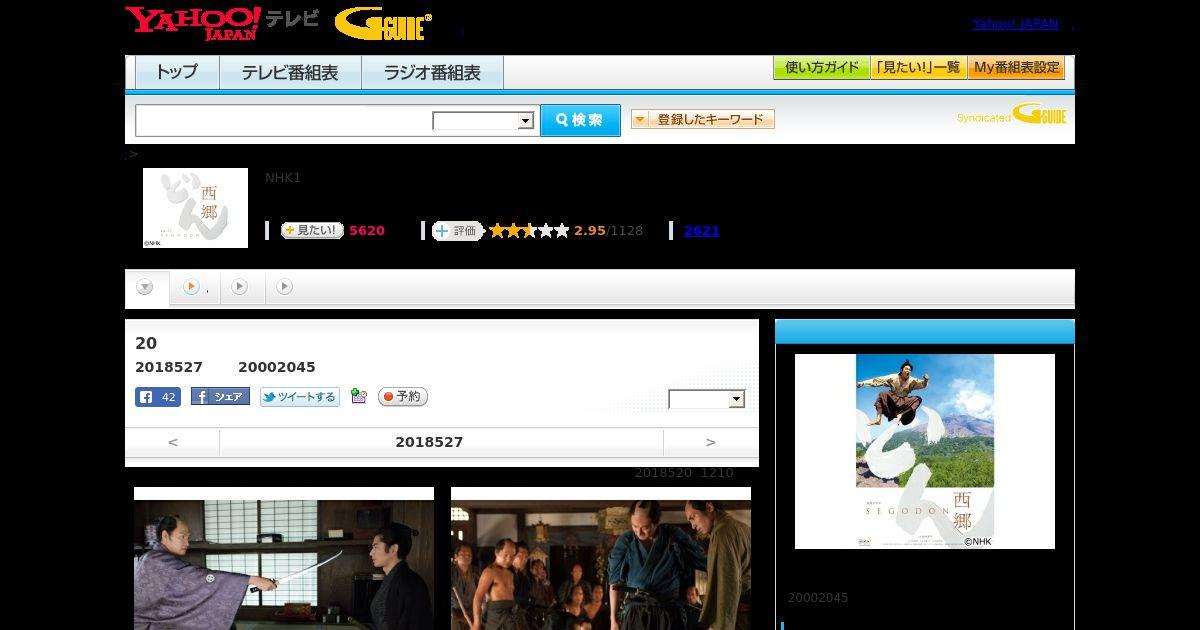Viewport: 1200px width, 630px height.
Task: Open the Segodon program logo thumbnail
Action: 195,208
